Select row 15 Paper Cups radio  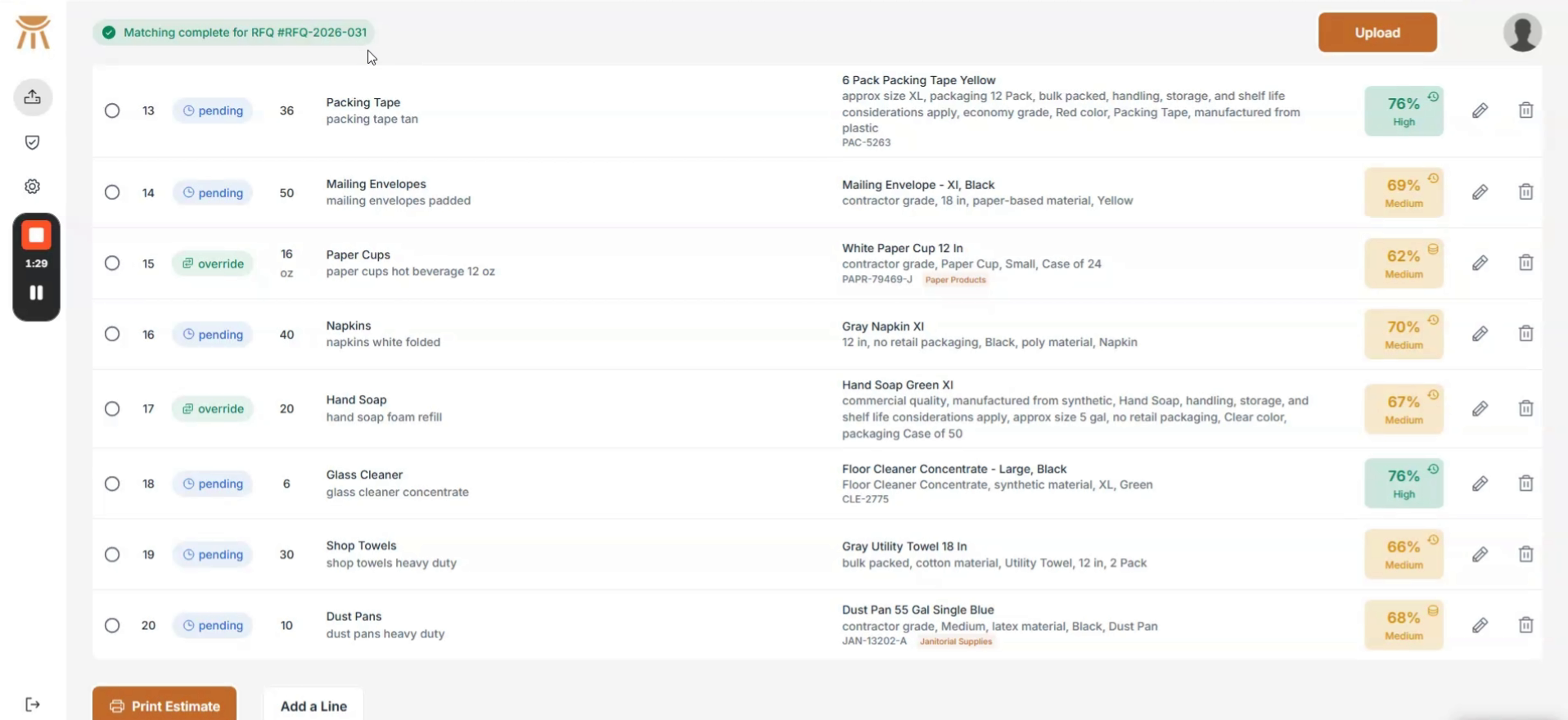coord(112,263)
